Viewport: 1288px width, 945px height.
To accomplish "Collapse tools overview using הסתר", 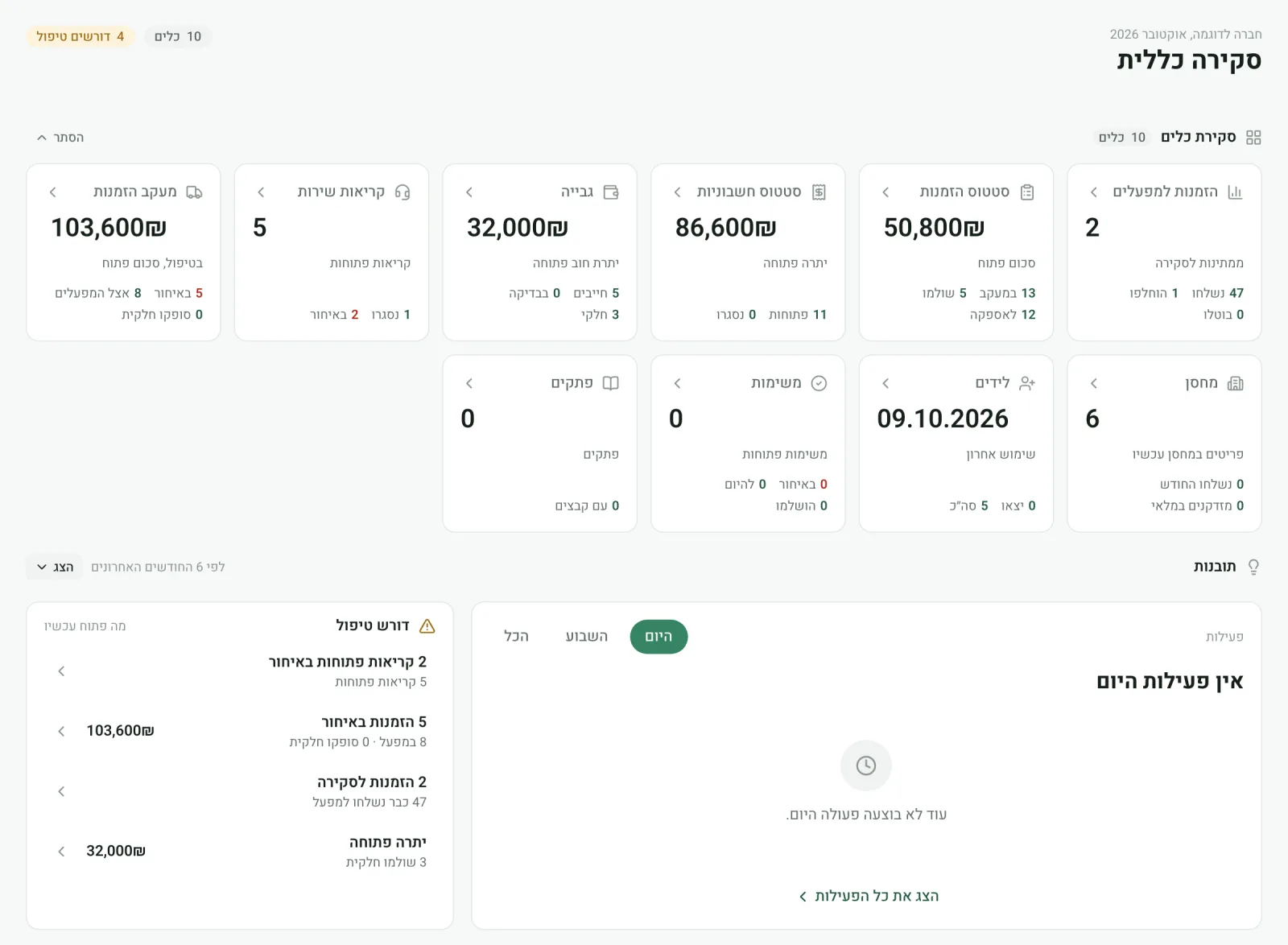I will click(x=60, y=138).
